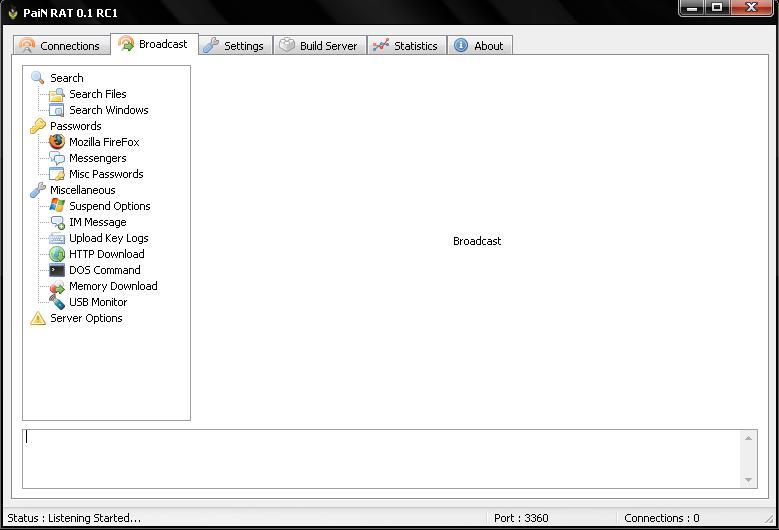Maximize the PaiN RAT window
The height and width of the screenshot is (530, 779).
tap(717, 7)
